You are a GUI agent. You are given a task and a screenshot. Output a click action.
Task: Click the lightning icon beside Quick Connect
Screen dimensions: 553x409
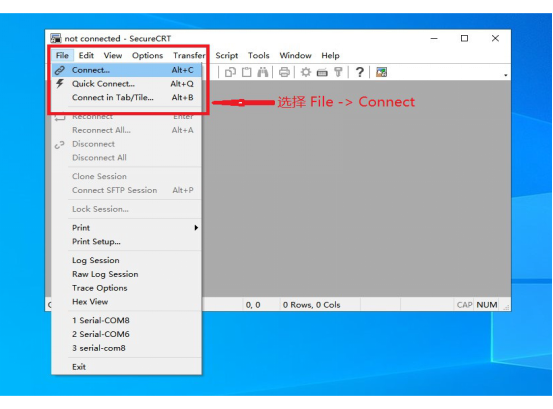60,84
